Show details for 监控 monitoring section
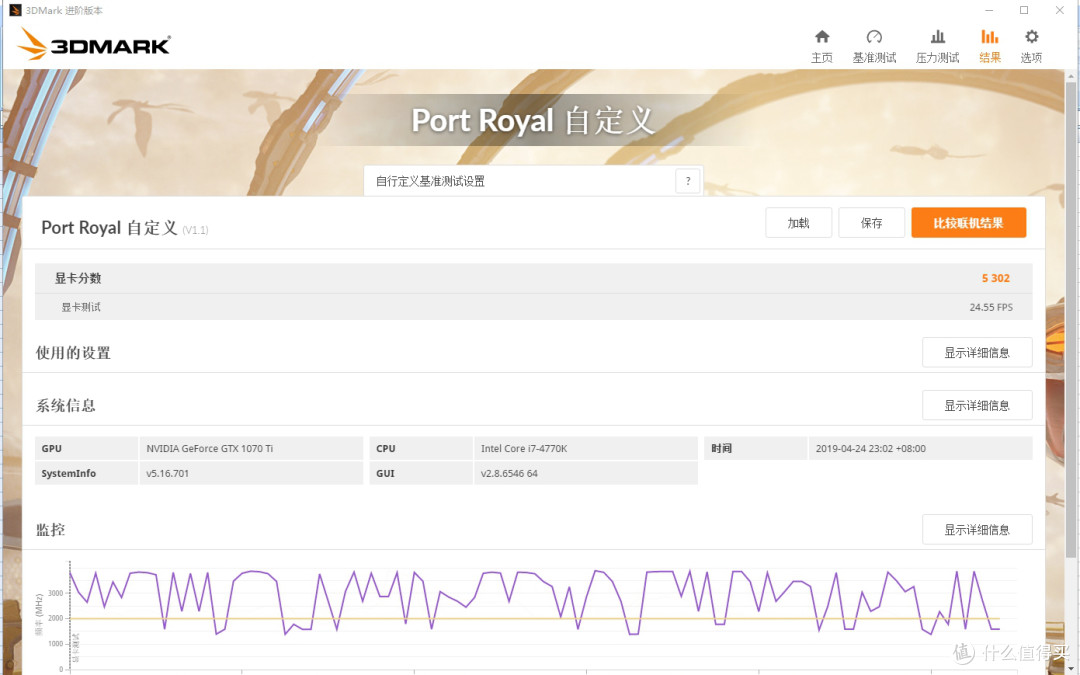The image size is (1080, 675). (x=977, y=530)
